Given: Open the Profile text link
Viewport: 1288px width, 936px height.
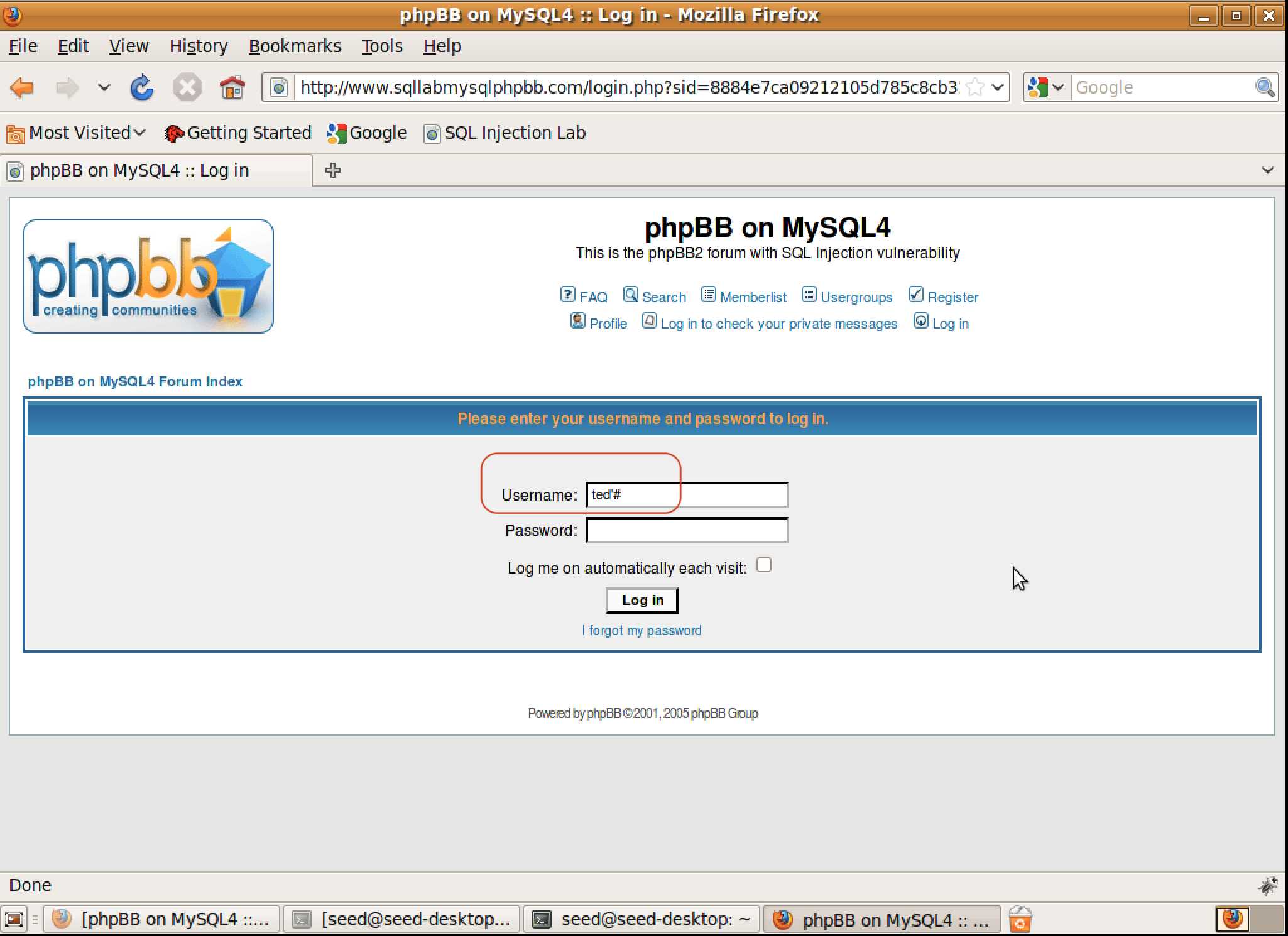Looking at the screenshot, I should point(608,324).
